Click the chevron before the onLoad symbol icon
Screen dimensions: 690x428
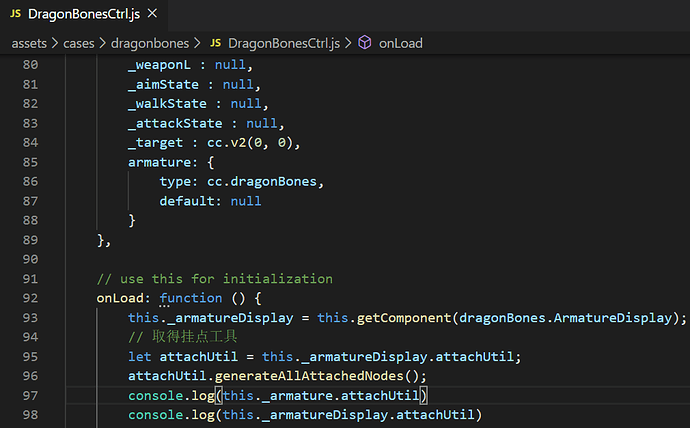click(349, 43)
